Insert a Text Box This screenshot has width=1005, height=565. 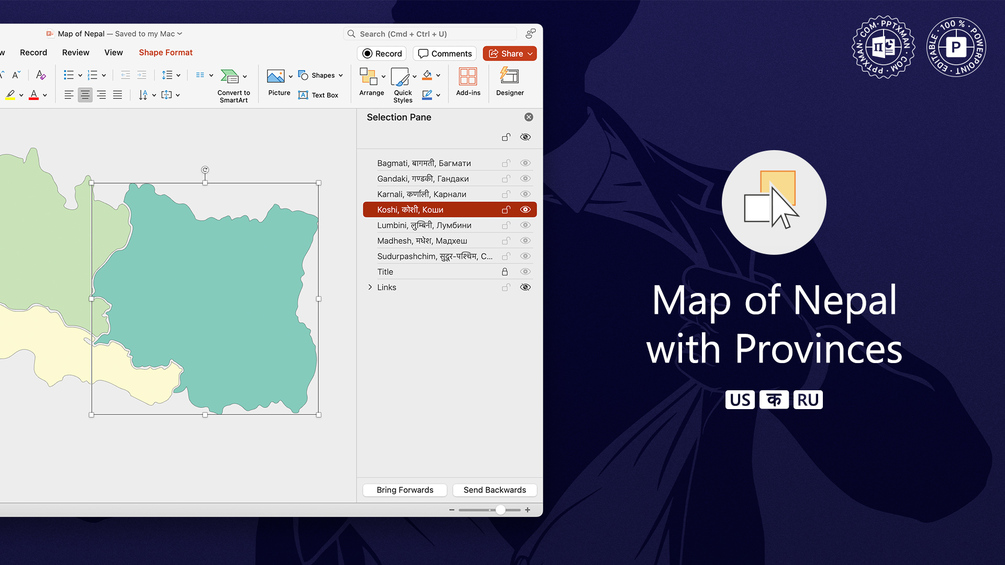click(x=319, y=95)
